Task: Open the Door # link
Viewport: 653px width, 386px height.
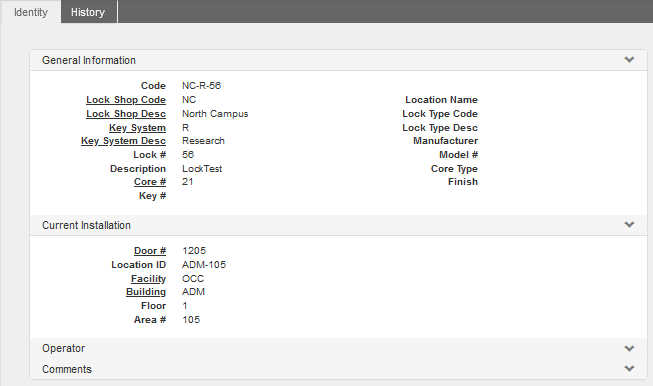Action: [150, 251]
